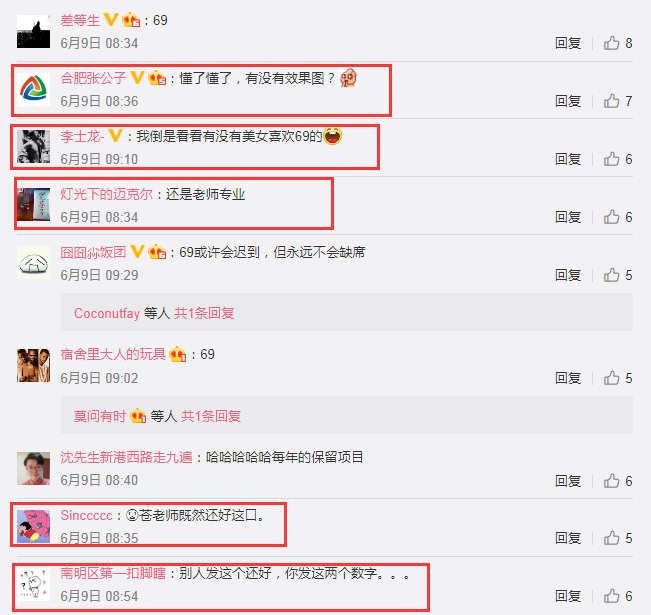Image resolution: width=651 pixels, height=615 pixels.
Task: Open 宿舍里大人的玩具's avatar picture
Action: tap(34, 365)
